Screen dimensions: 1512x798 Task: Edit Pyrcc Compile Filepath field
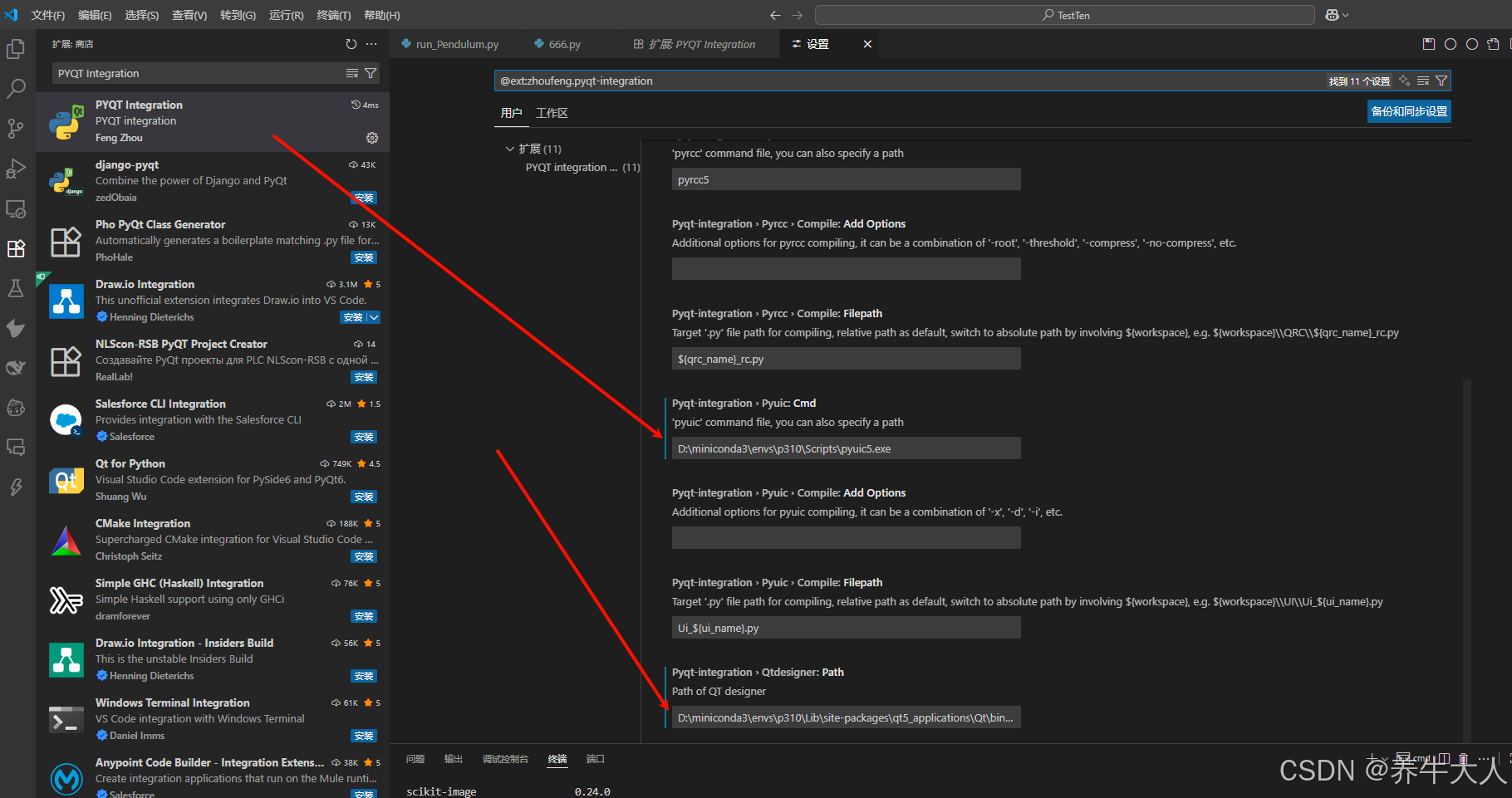846,359
